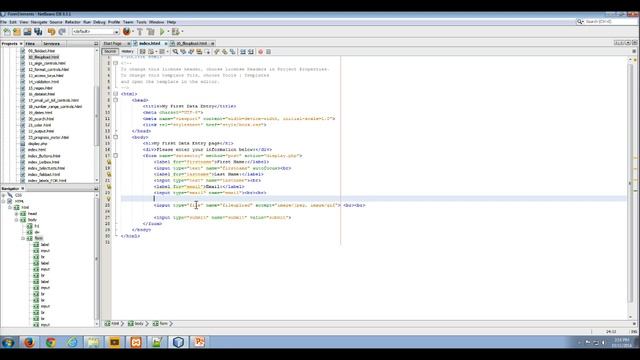Image resolution: width=640 pixels, height=360 pixels.
Task: Click the New File toolbar icon
Action: pyautogui.click(x=7, y=32)
